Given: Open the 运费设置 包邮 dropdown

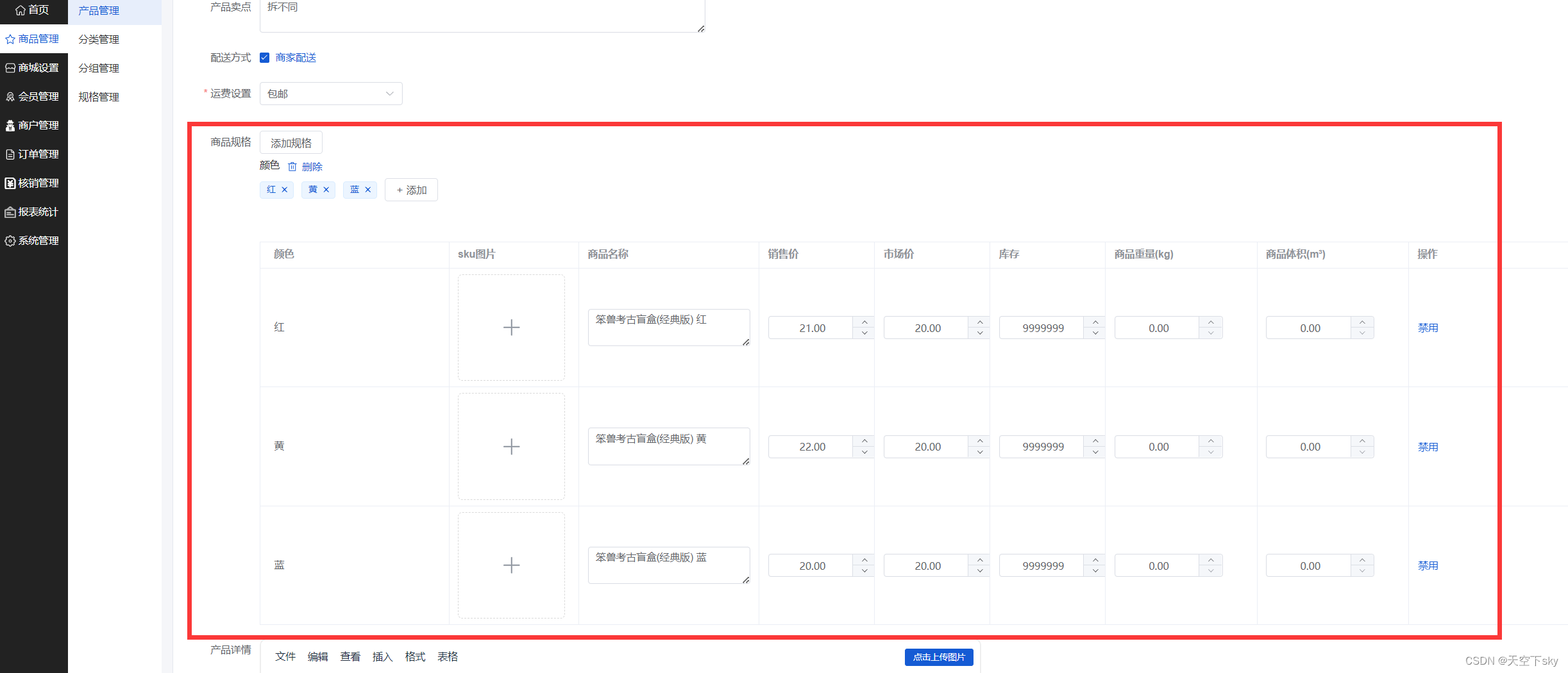Looking at the screenshot, I should (x=331, y=94).
